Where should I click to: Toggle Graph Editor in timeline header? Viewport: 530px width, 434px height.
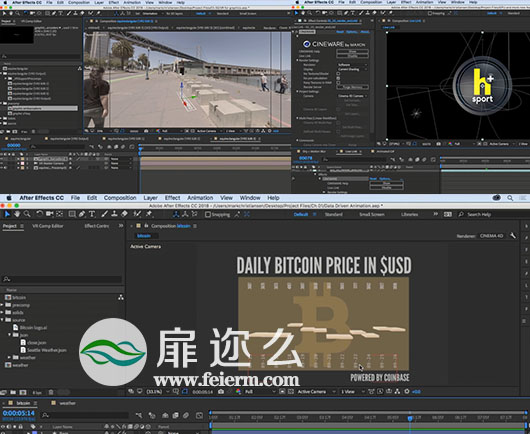pyautogui.click(x=199, y=415)
